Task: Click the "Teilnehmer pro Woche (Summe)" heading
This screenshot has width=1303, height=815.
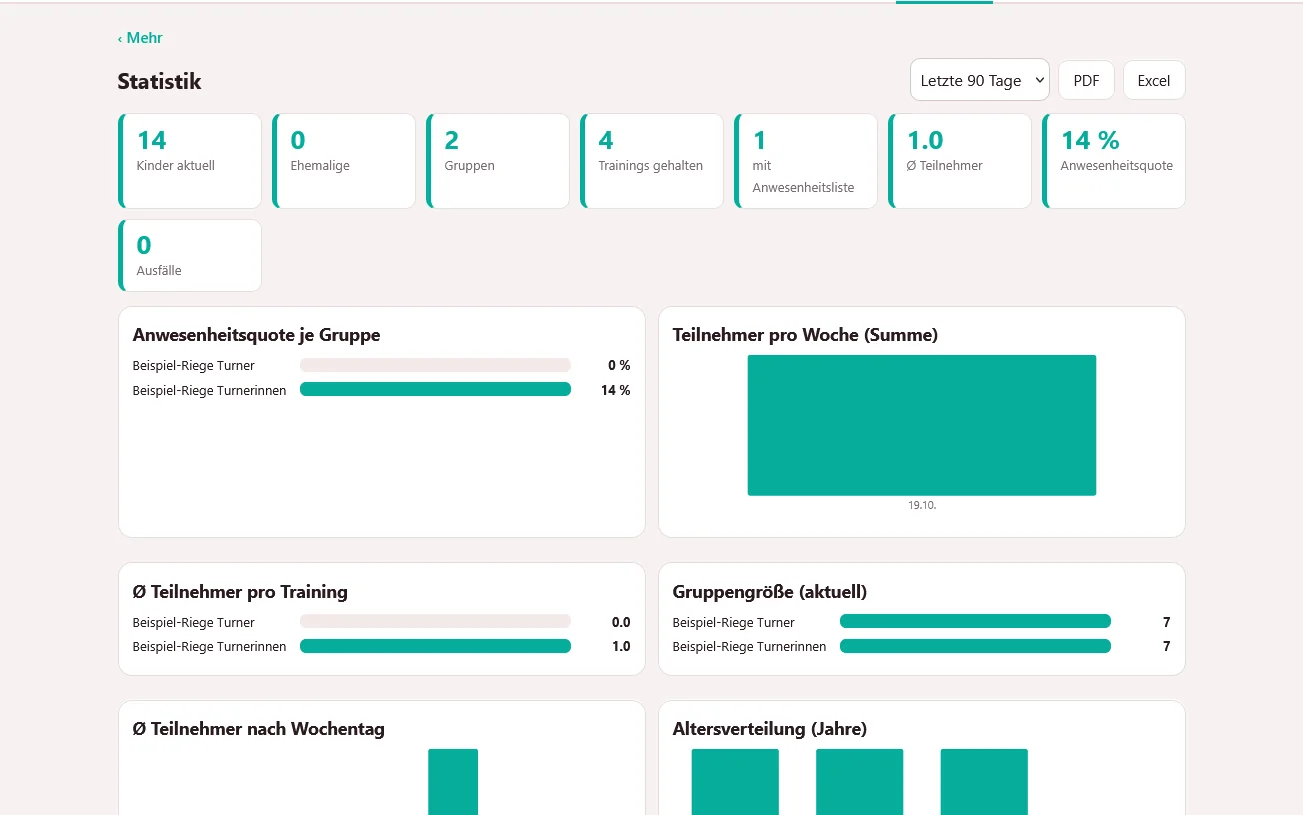Action: (805, 335)
